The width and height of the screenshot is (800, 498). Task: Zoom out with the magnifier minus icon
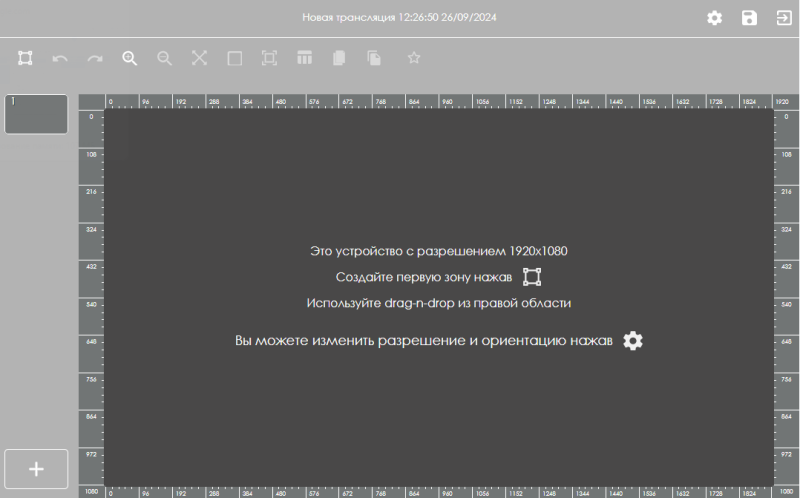coord(164,58)
